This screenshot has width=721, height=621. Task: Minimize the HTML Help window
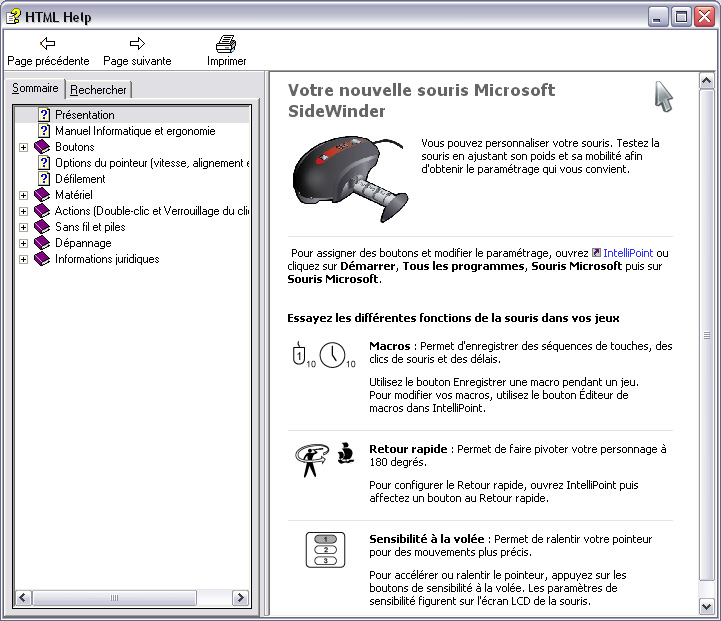click(x=658, y=17)
